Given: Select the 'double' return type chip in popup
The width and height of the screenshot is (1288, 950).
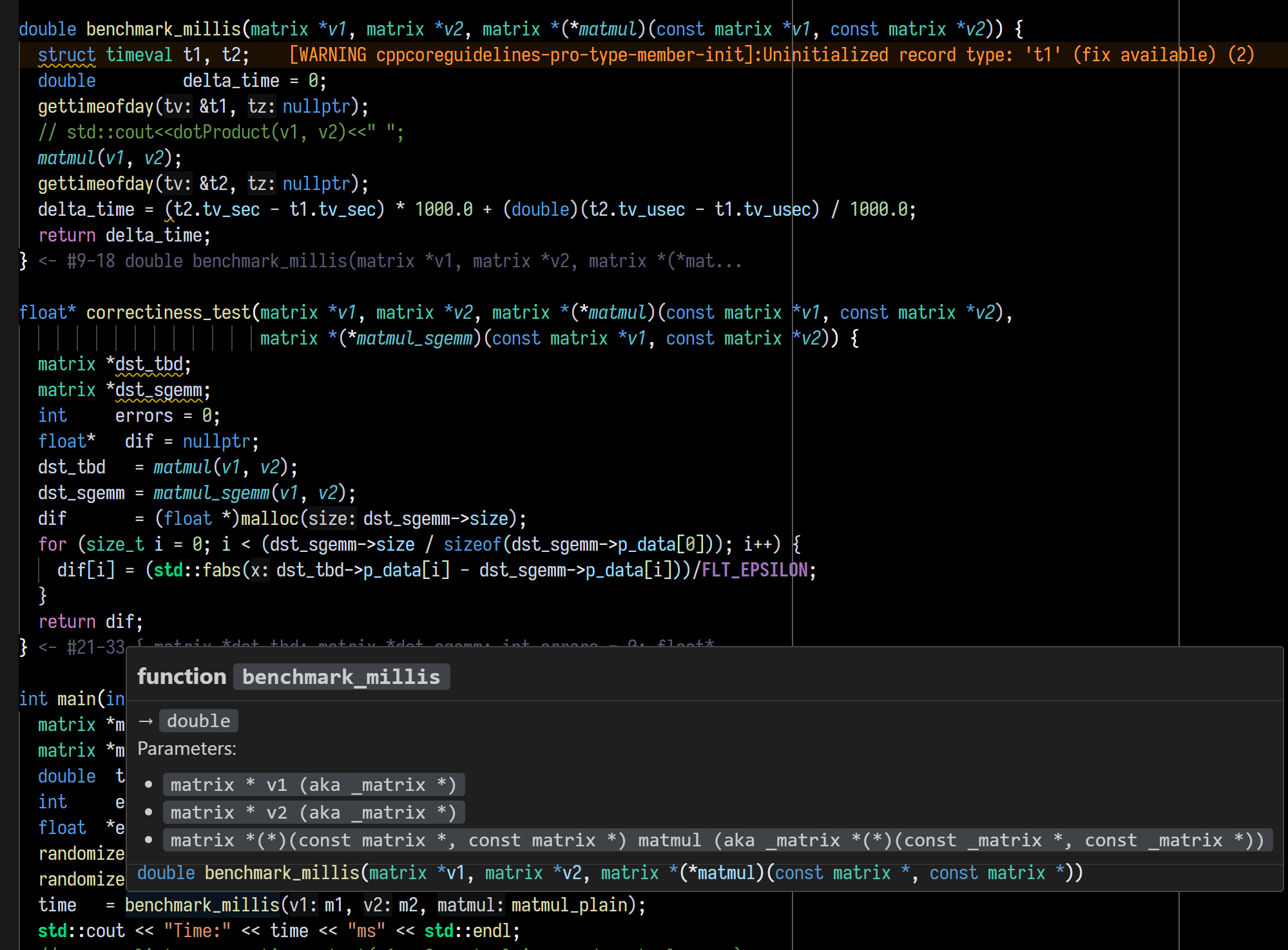Looking at the screenshot, I should [x=198, y=721].
